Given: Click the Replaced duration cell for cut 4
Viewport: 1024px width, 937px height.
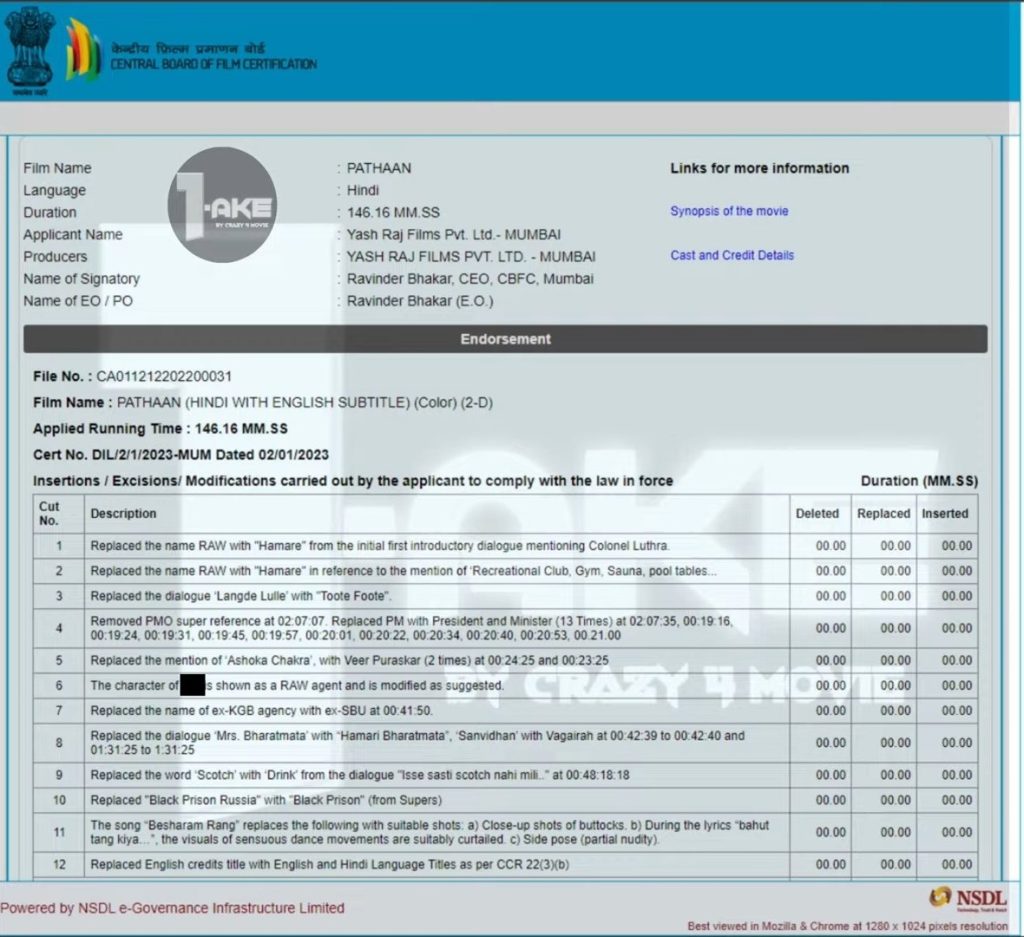Looking at the screenshot, I should (x=884, y=628).
